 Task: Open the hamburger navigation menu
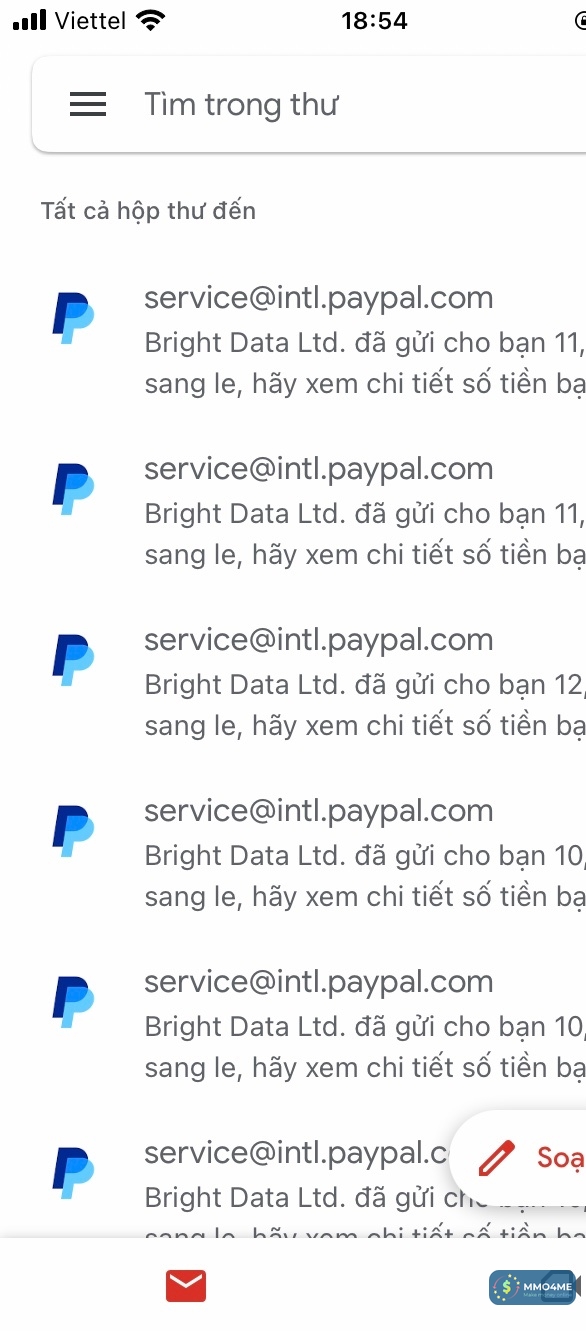(x=88, y=104)
